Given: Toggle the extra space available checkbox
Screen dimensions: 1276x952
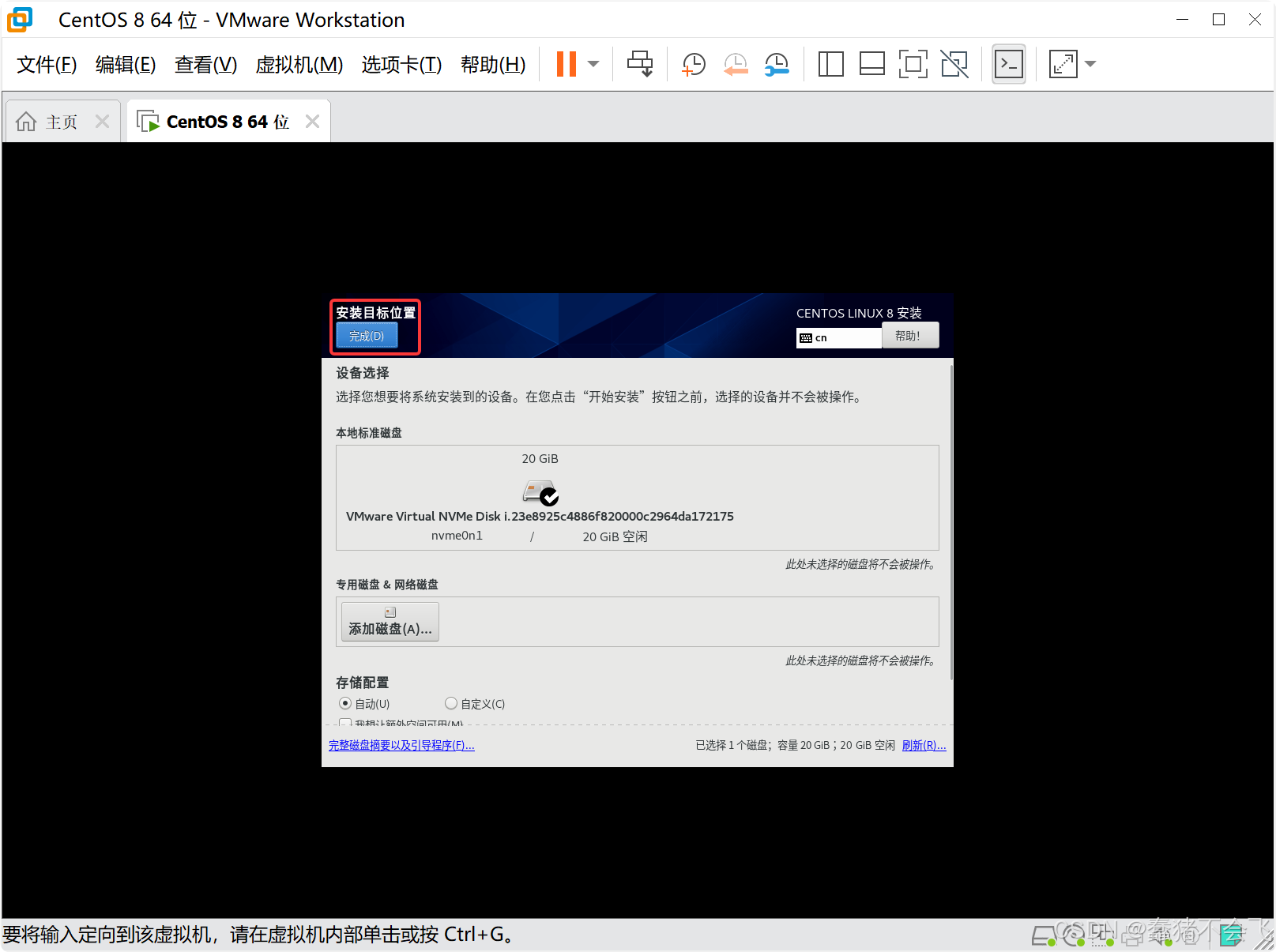Looking at the screenshot, I should pyautogui.click(x=345, y=722).
